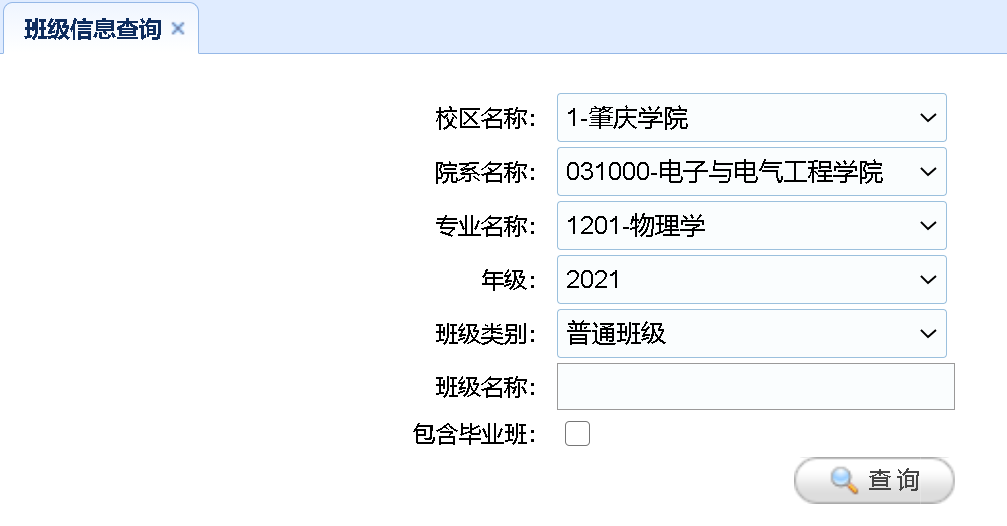Click the 班级名称 label text
The height and width of the screenshot is (526, 1007).
point(485,388)
